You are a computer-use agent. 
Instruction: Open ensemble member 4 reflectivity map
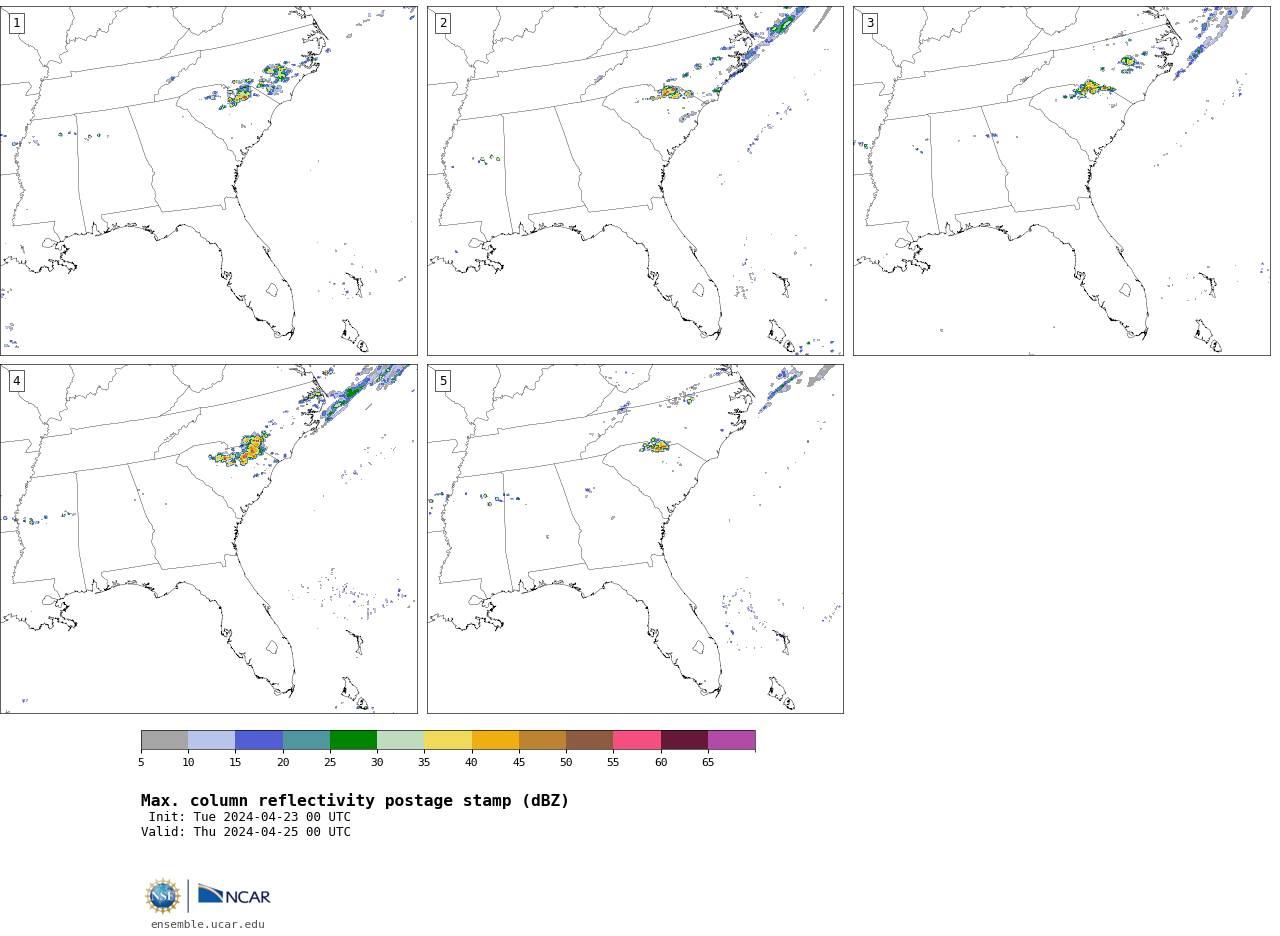(208, 539)
